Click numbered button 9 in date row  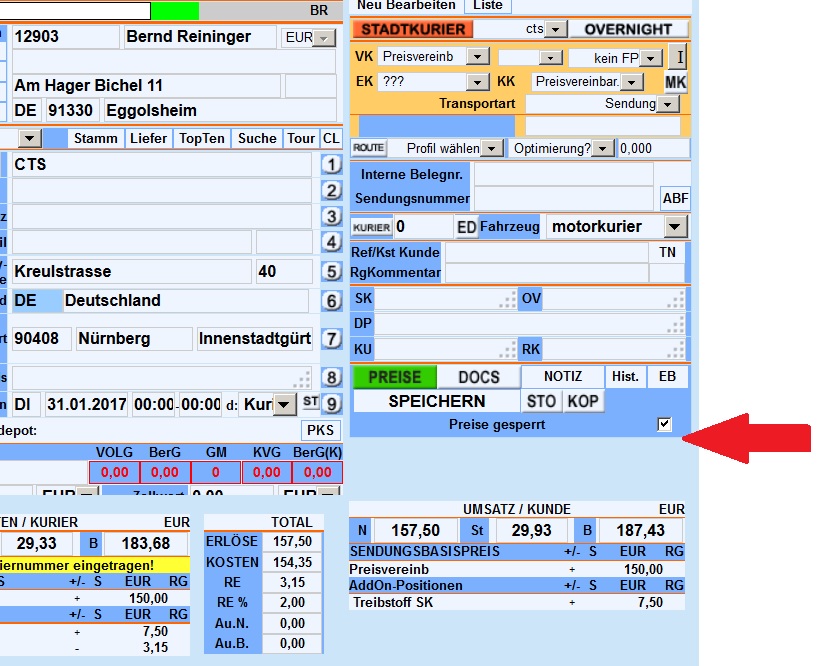331,404
